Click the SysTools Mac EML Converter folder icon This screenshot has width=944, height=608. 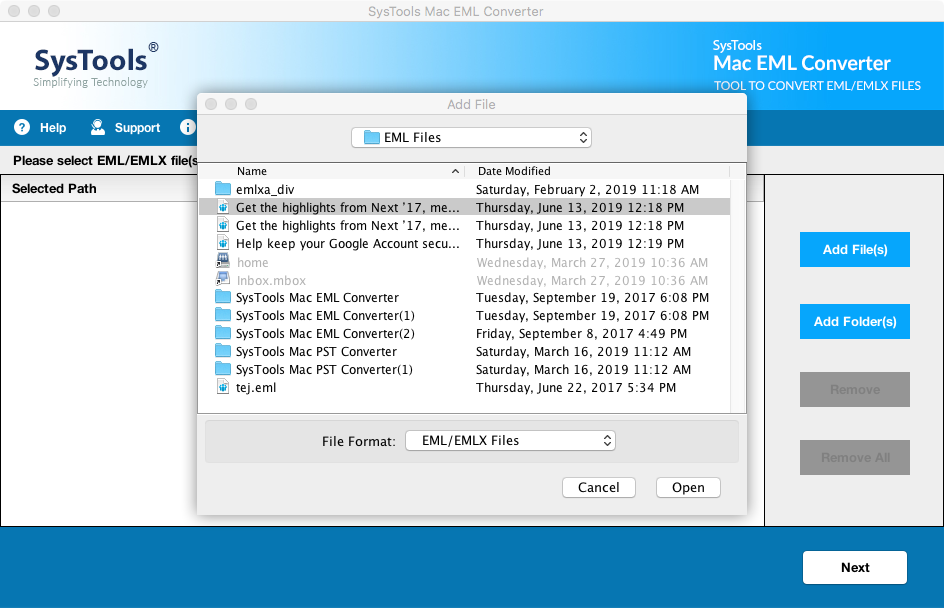(223, 297)
